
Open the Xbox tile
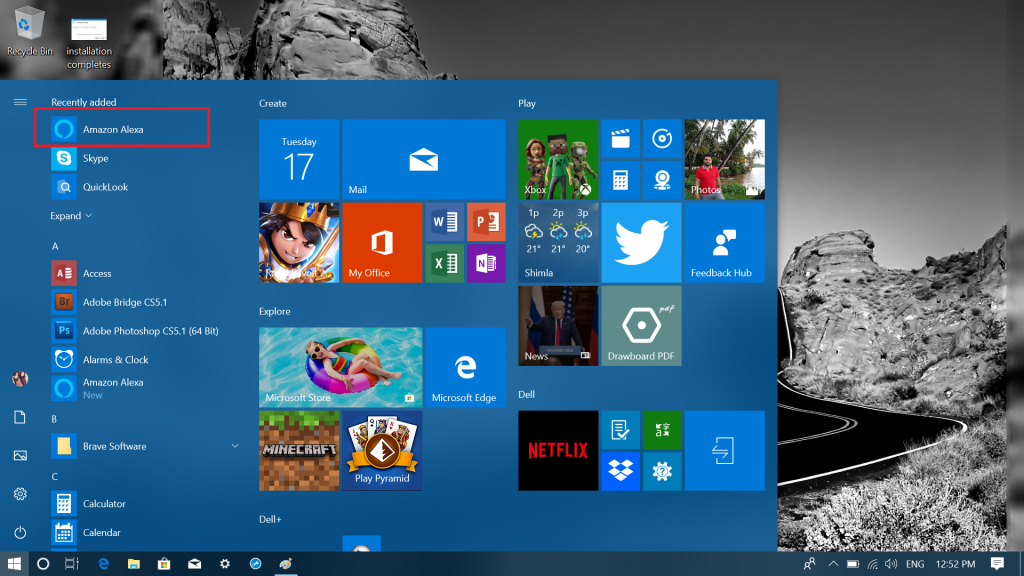point(558,159)
